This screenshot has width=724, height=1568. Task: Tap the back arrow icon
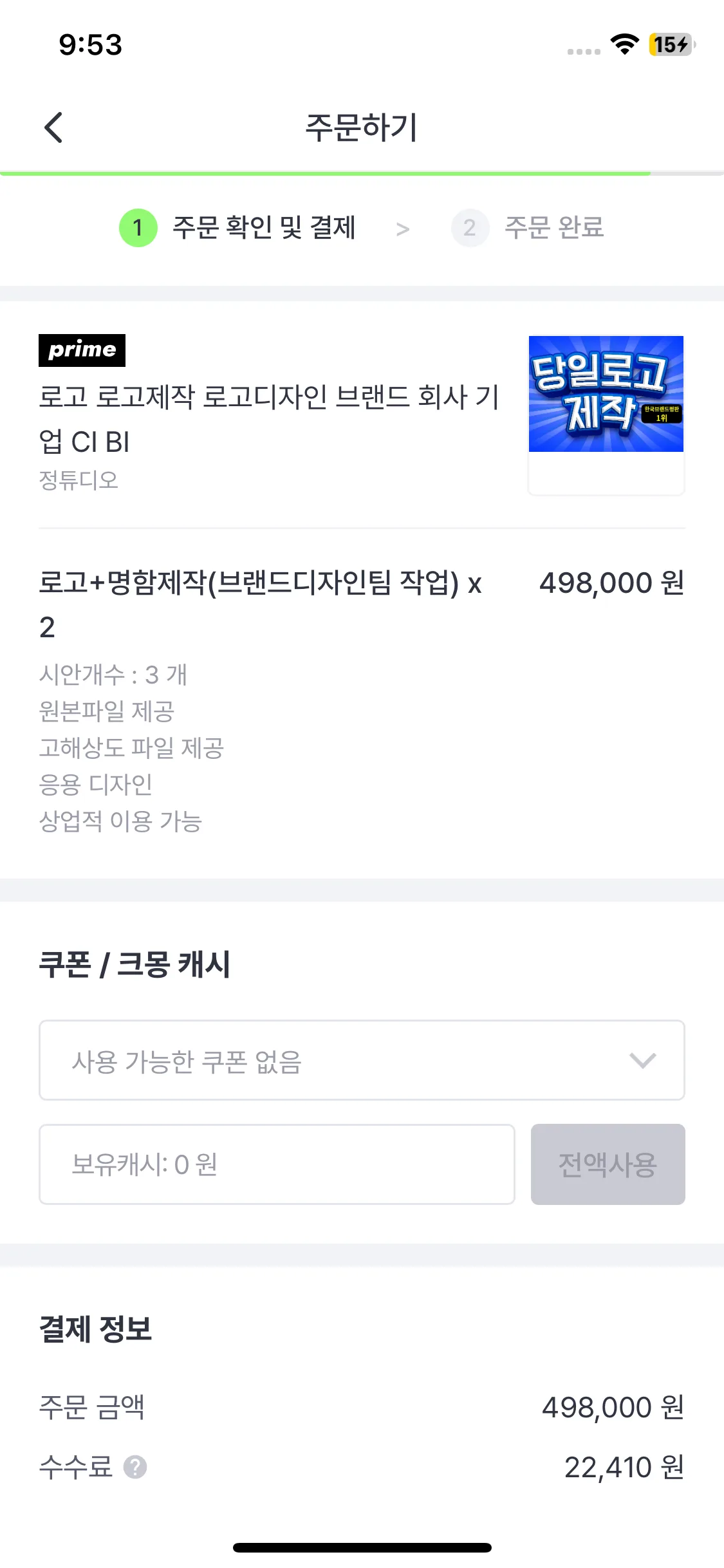[x=54, y=127]
